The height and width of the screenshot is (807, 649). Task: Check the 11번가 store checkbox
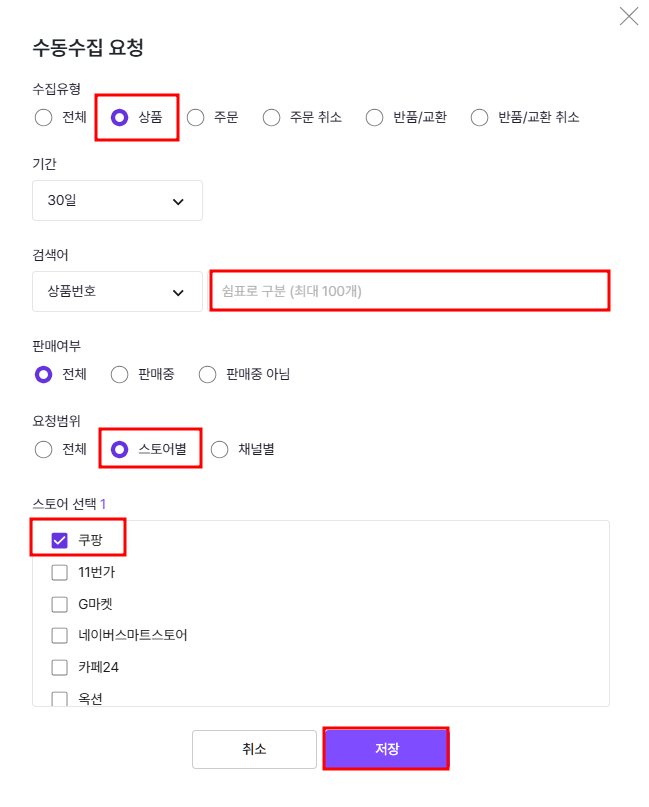pyautogui.click(x=60, y=572)
